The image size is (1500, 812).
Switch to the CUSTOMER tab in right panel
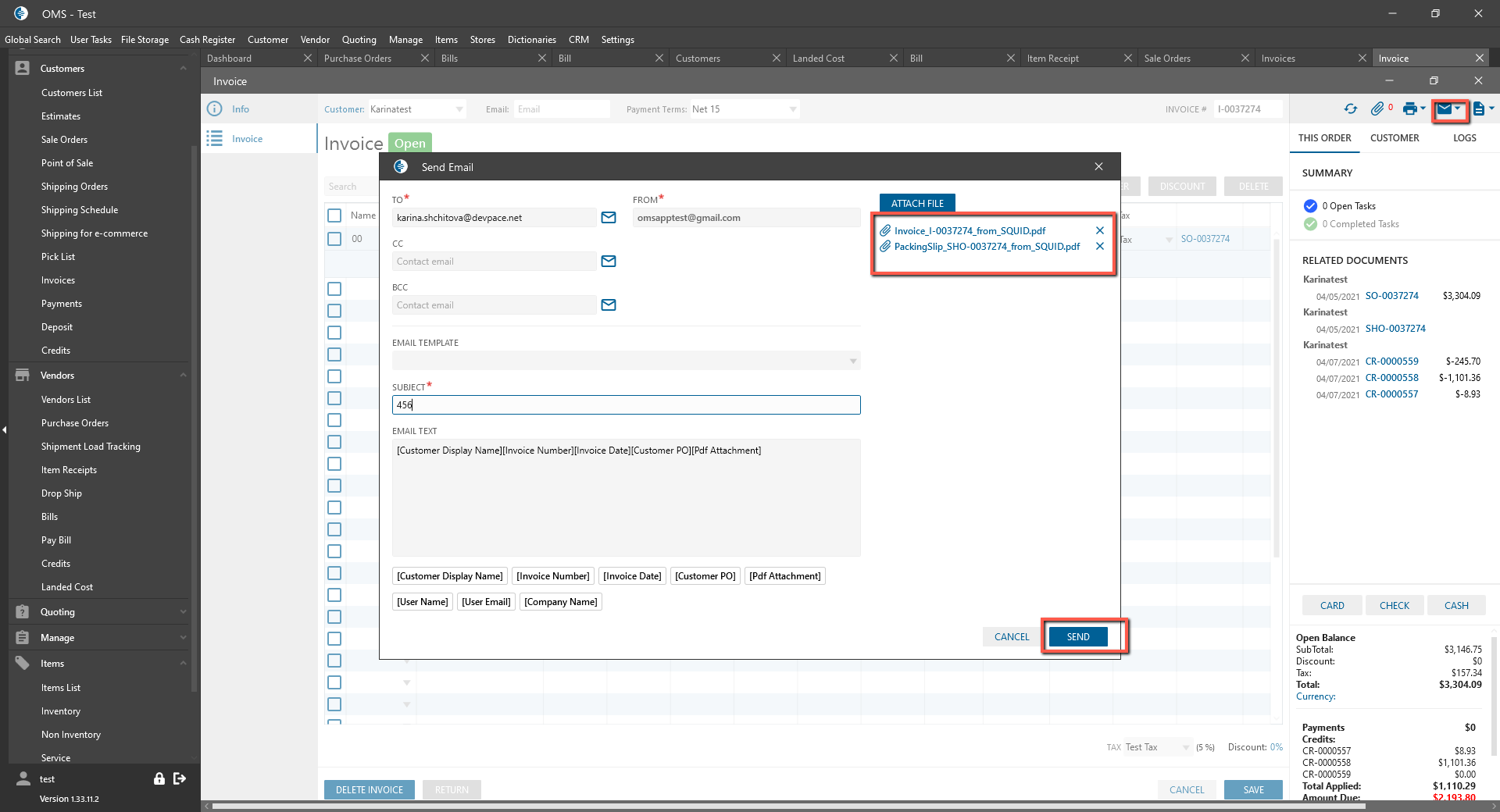point(1394,138)
